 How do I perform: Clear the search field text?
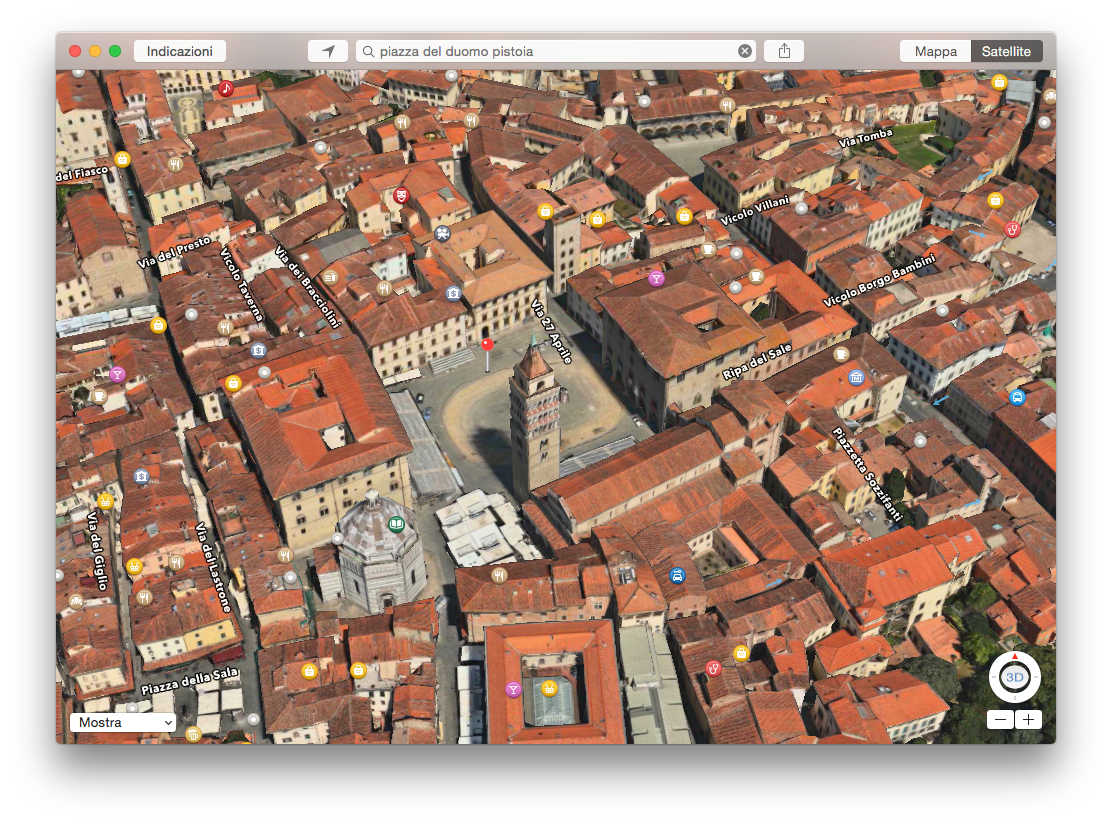pos(745,51)
